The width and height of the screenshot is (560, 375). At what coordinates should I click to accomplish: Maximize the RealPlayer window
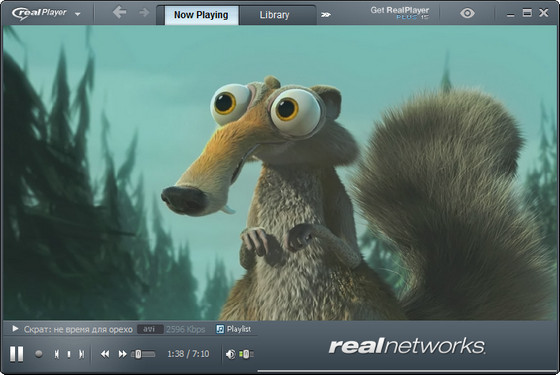(x=527, y=13)
